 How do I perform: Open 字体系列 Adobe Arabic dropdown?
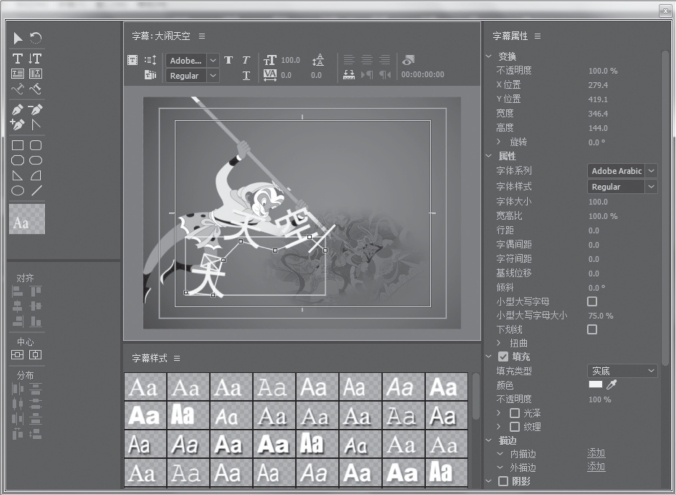point(622,171)
